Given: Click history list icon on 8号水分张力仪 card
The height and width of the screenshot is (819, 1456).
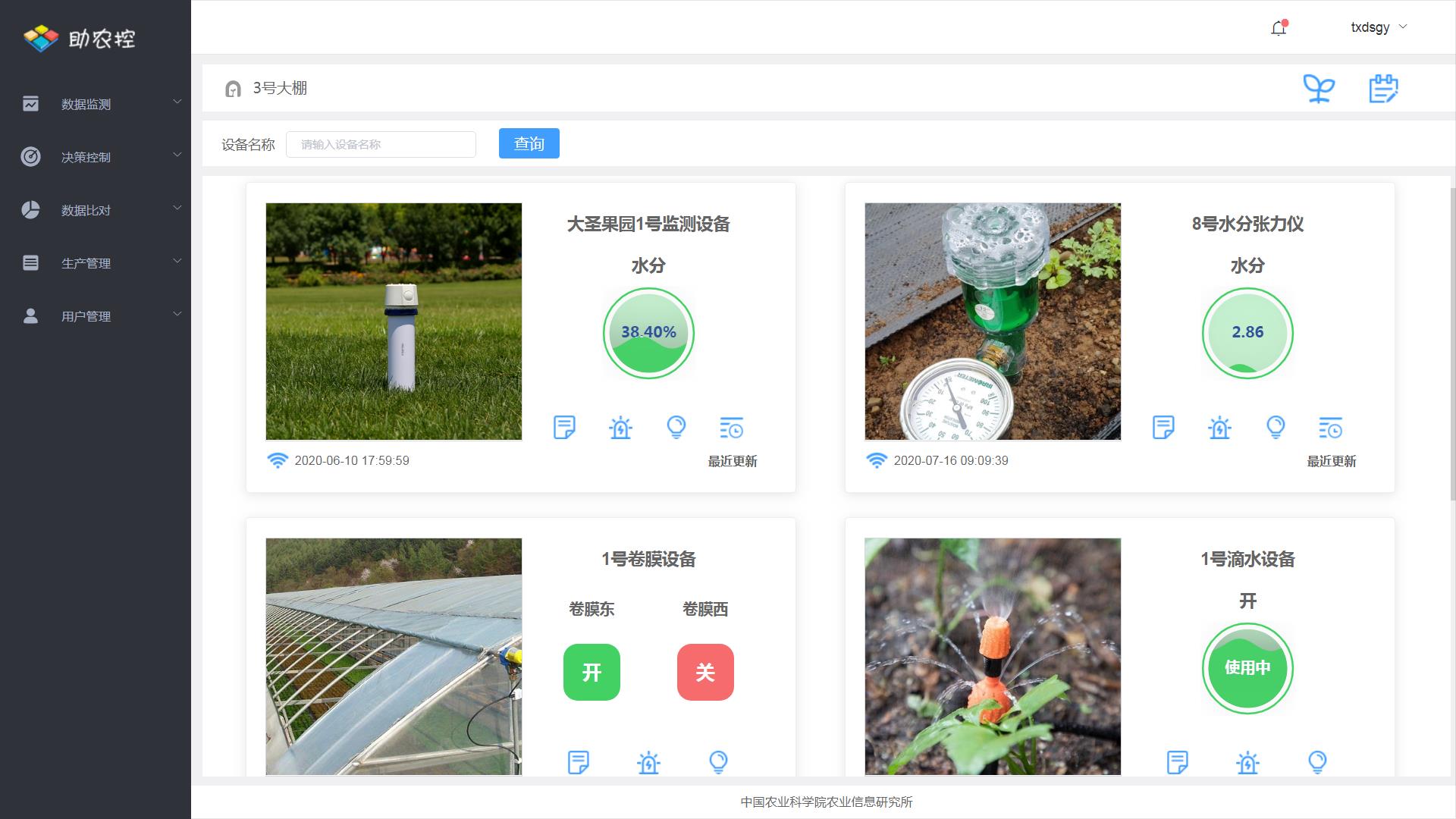Looking at the screenshot, I should click(x=1330, y=428).
